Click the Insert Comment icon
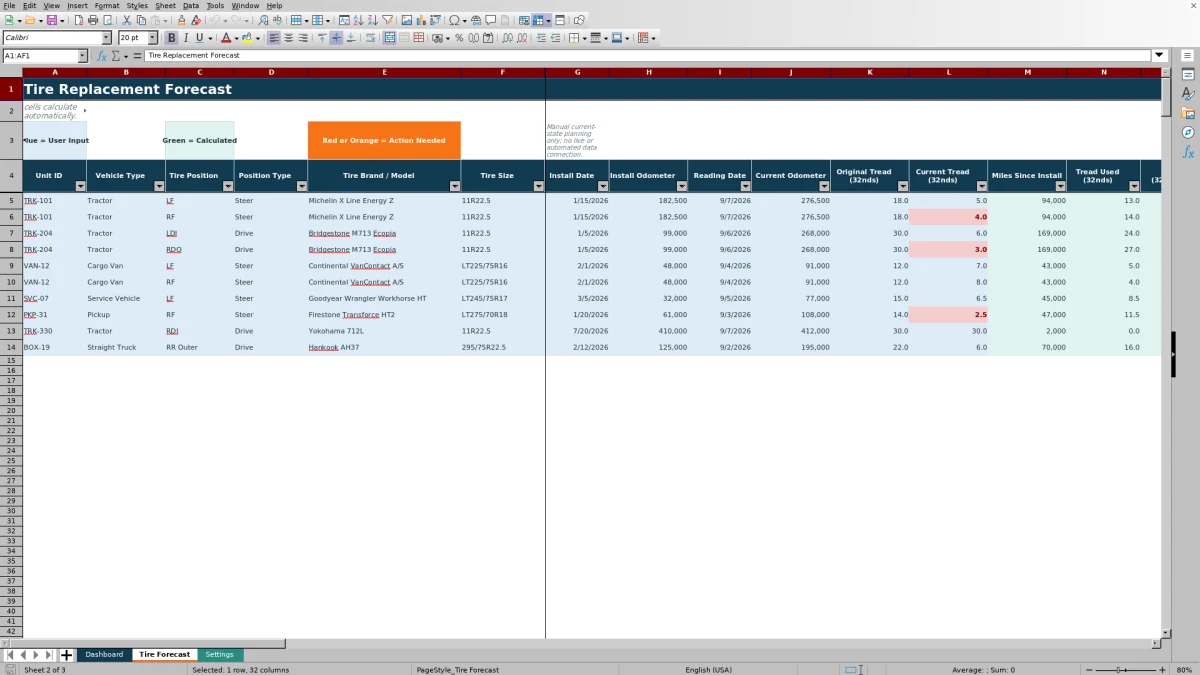This screenshot has height=675, width=1200. tap(491, 20)
